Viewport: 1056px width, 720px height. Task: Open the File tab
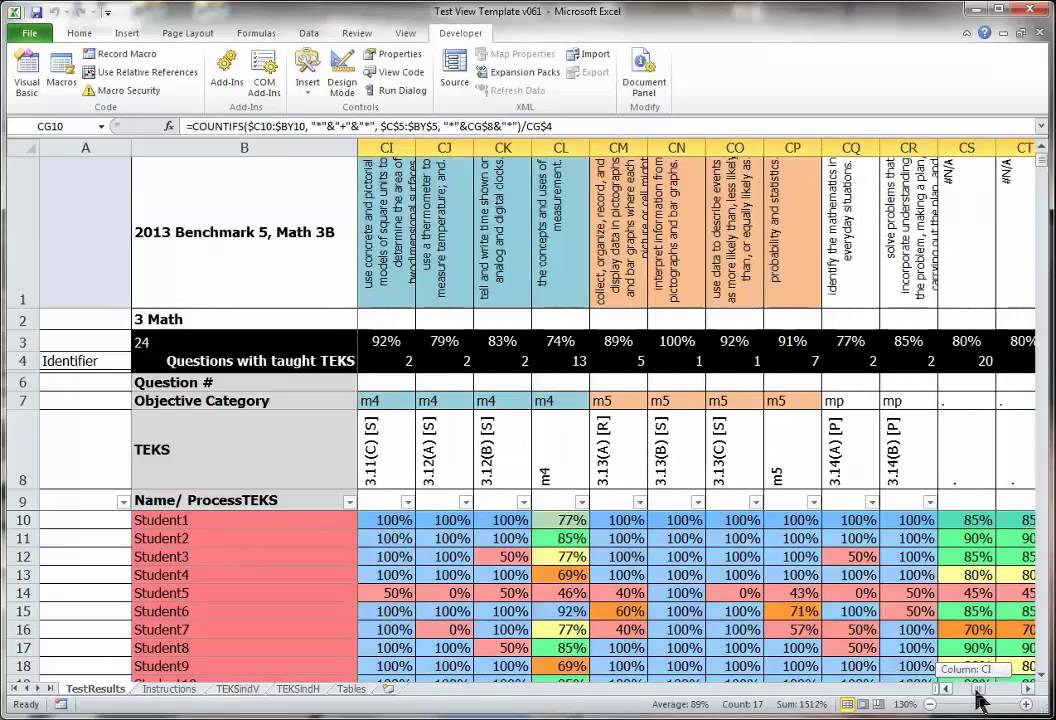[x=30, y=33]
